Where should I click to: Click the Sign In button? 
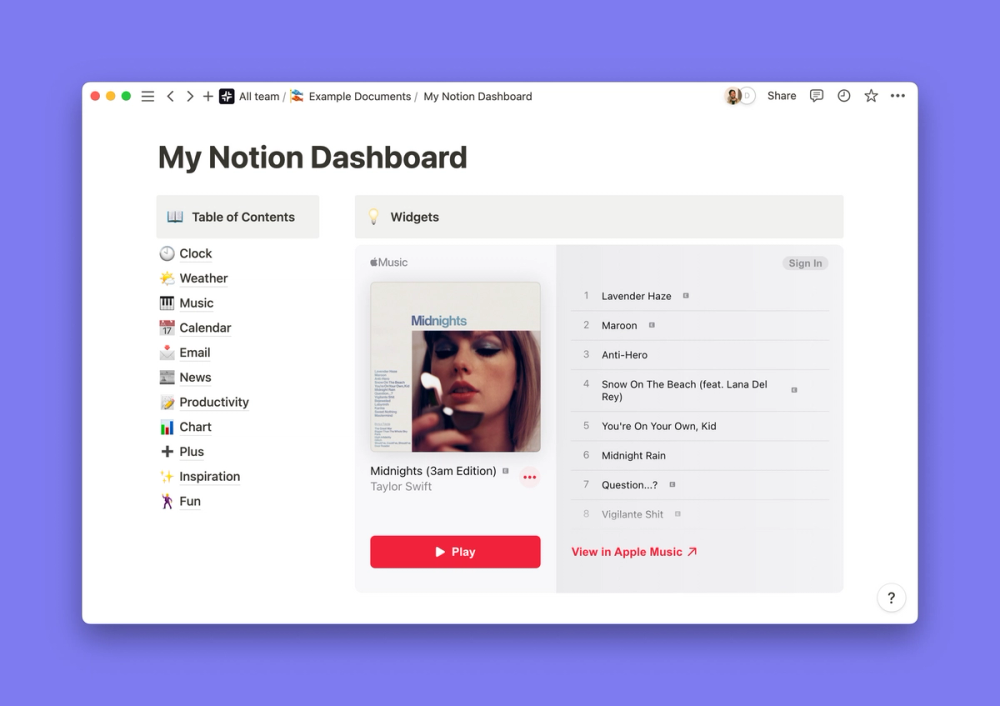(804, 263)
